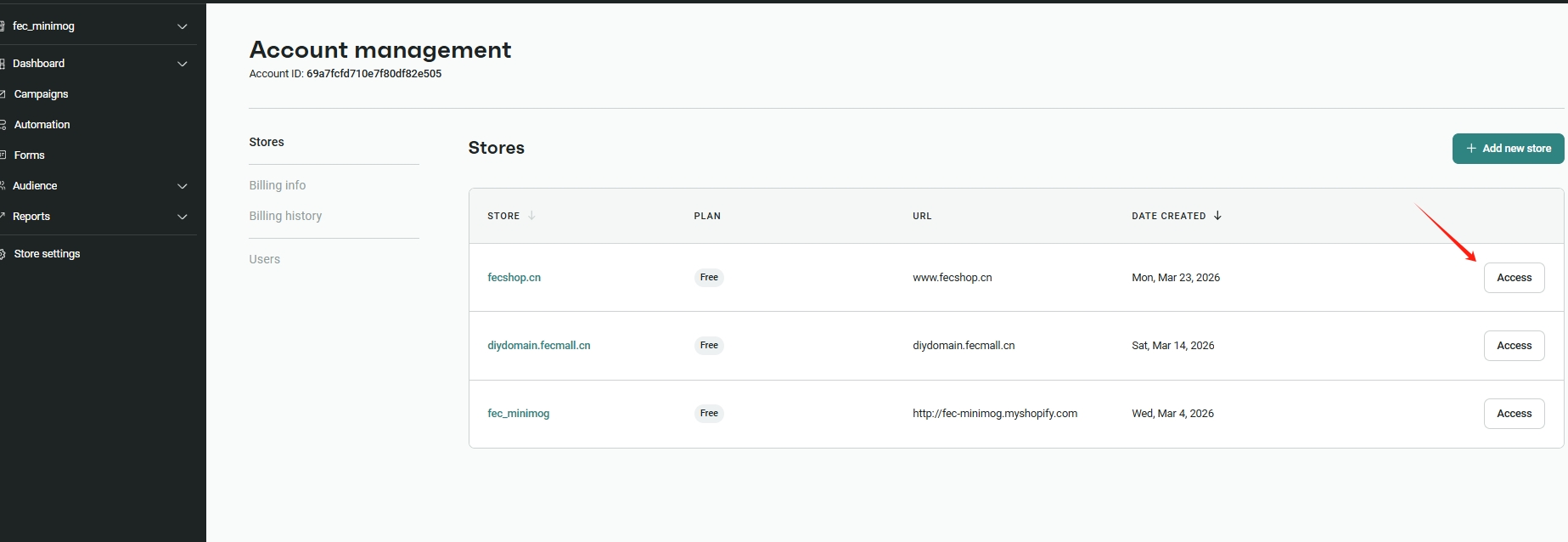
Task: Expand the Audience sidebar section
Action: click(182, 186)
